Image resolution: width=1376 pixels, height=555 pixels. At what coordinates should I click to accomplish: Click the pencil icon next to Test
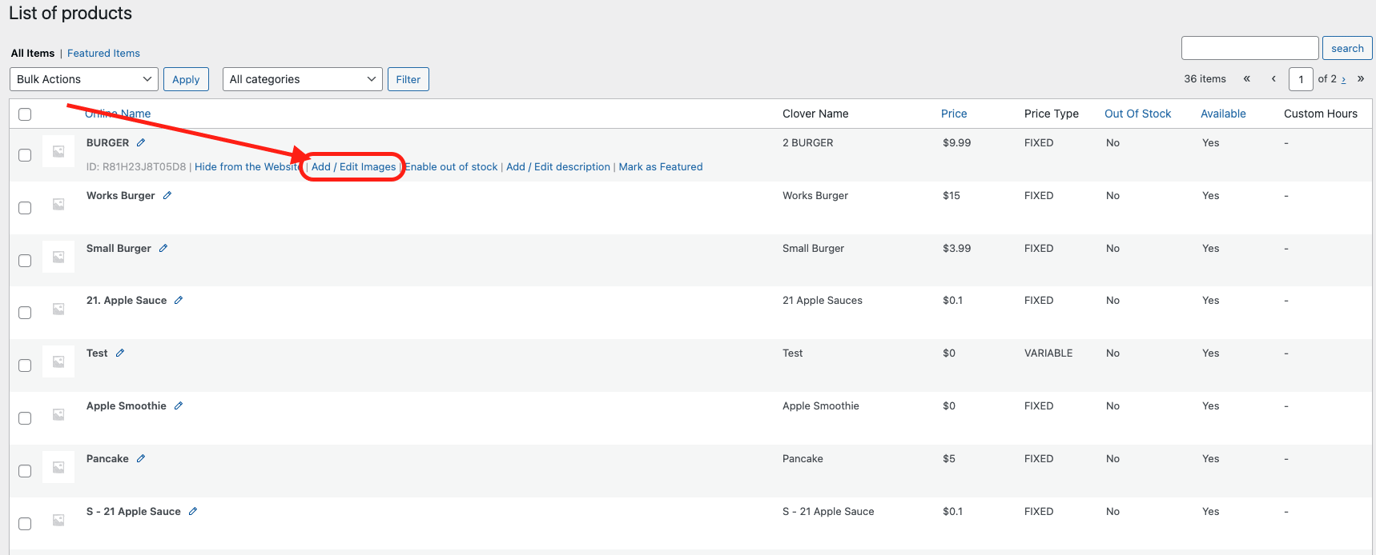[x=120, y=353]
